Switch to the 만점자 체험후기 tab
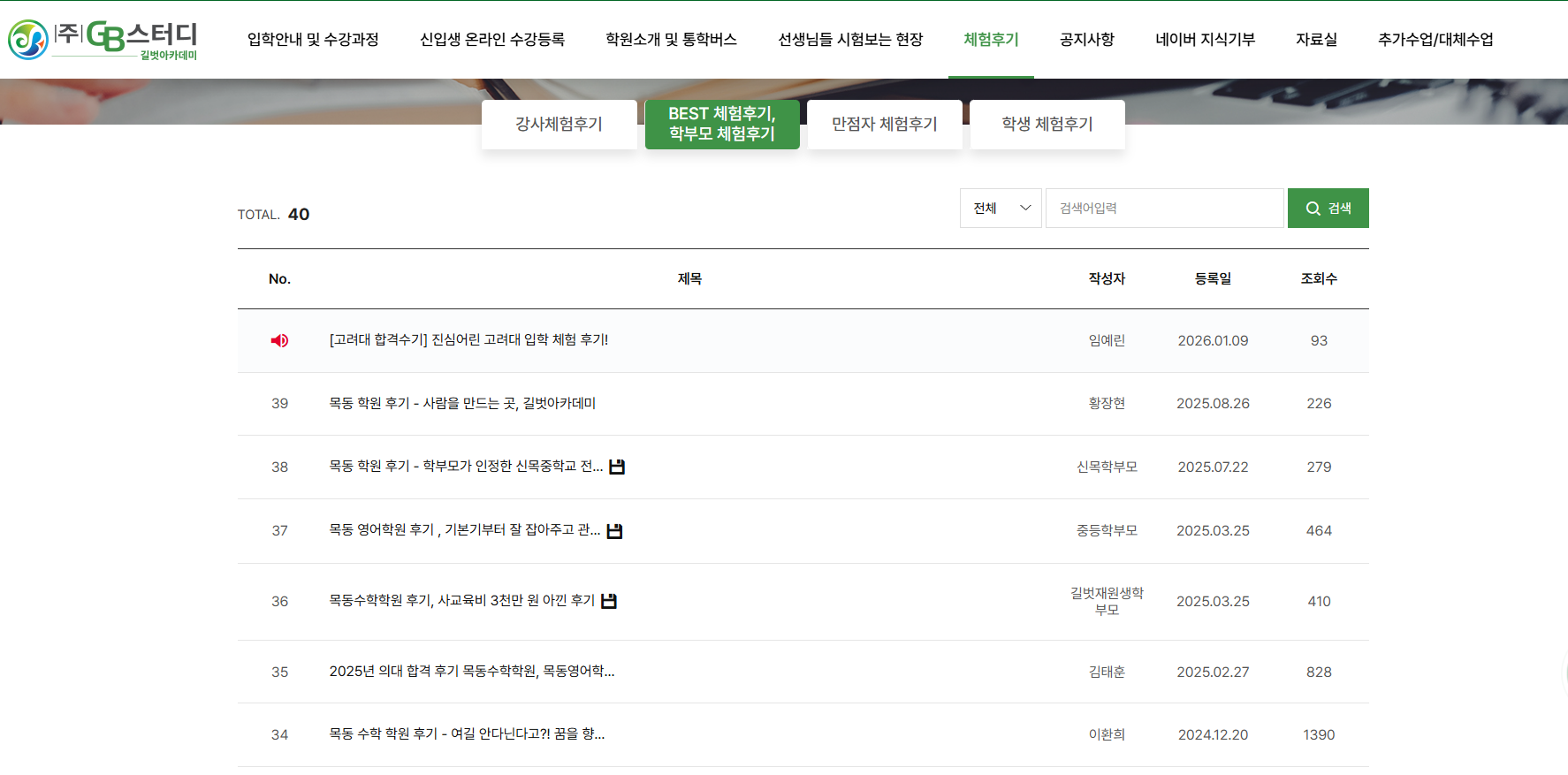 tap(884, 125)
